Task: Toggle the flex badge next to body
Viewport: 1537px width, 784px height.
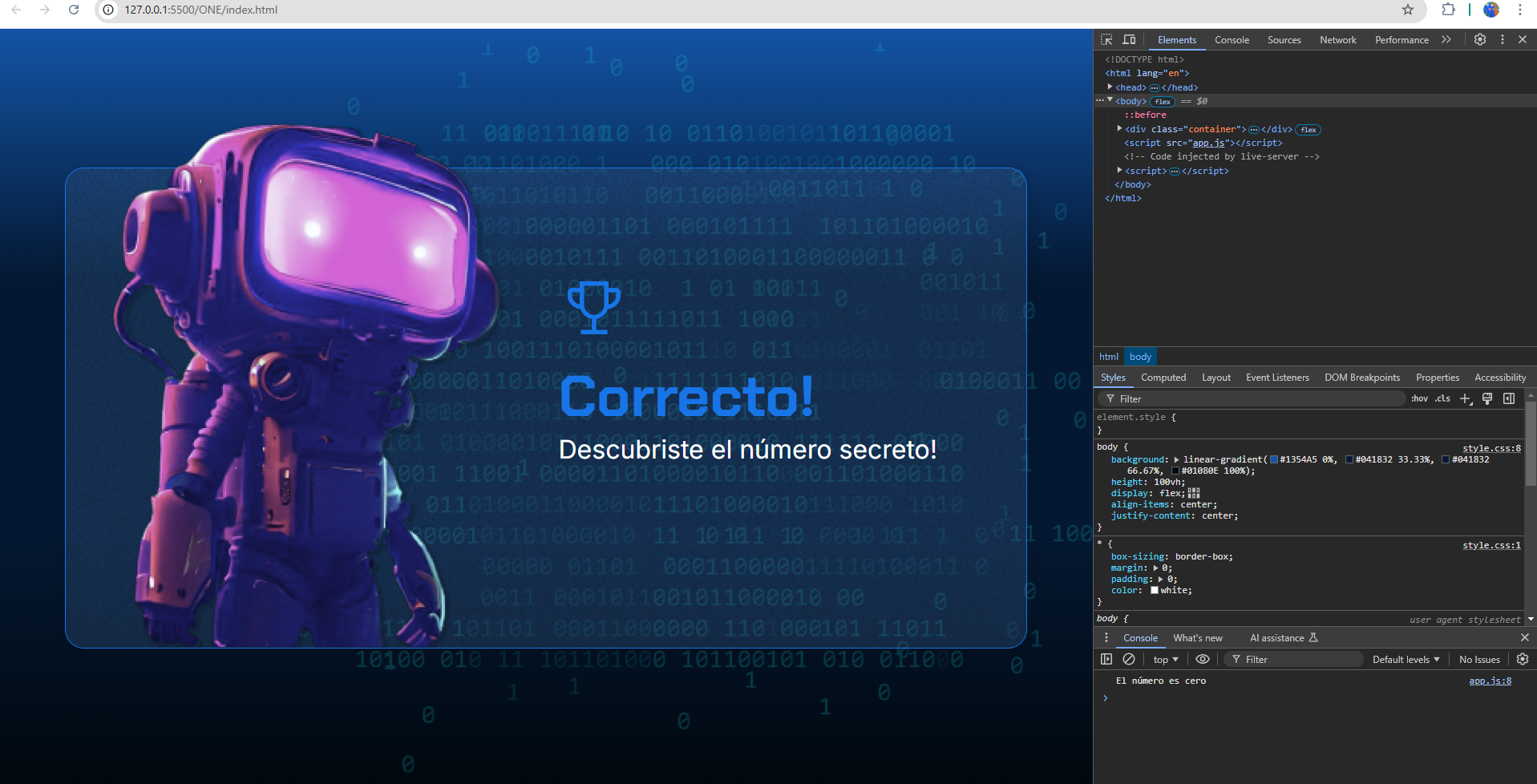Action: pos(1163,102)
